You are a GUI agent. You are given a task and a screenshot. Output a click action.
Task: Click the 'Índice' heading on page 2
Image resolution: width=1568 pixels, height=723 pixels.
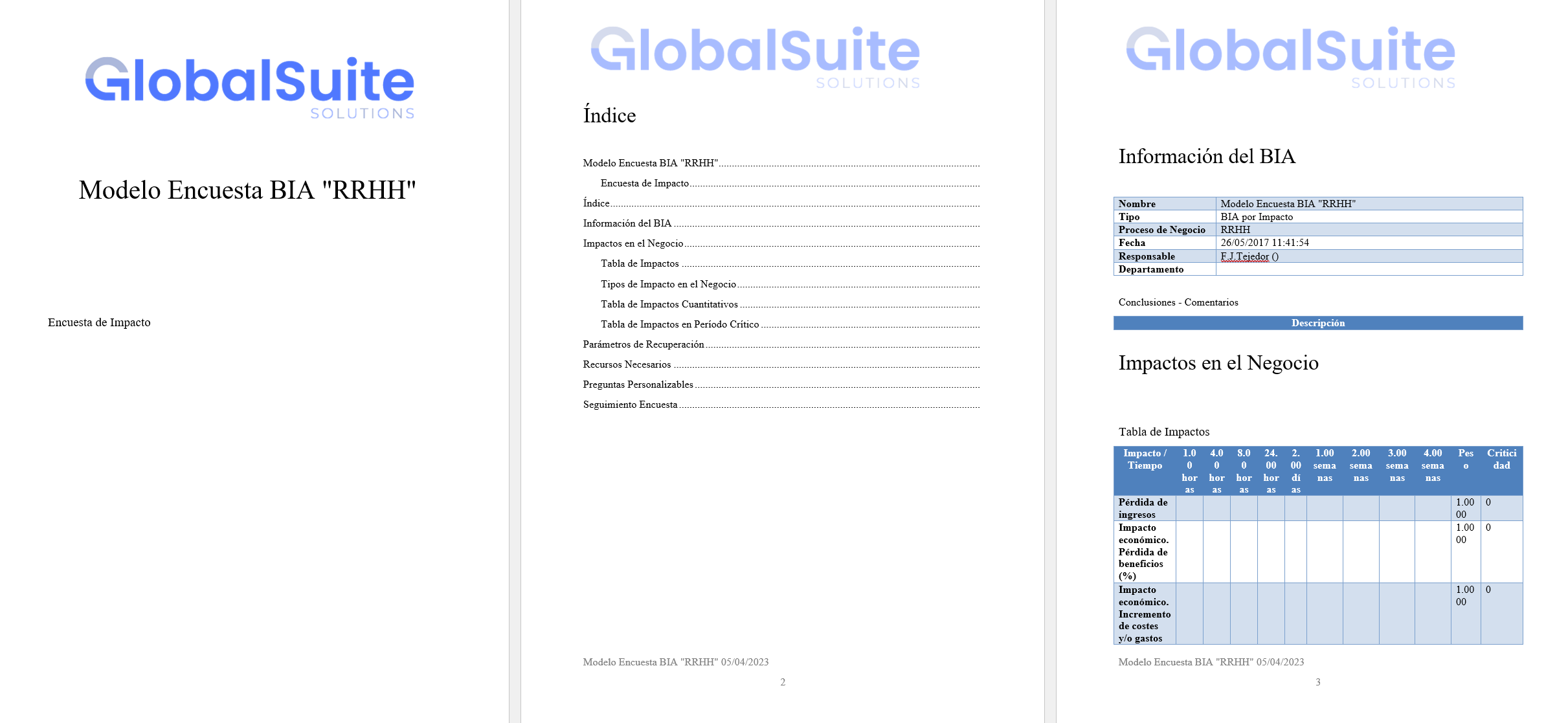point(609,115)
